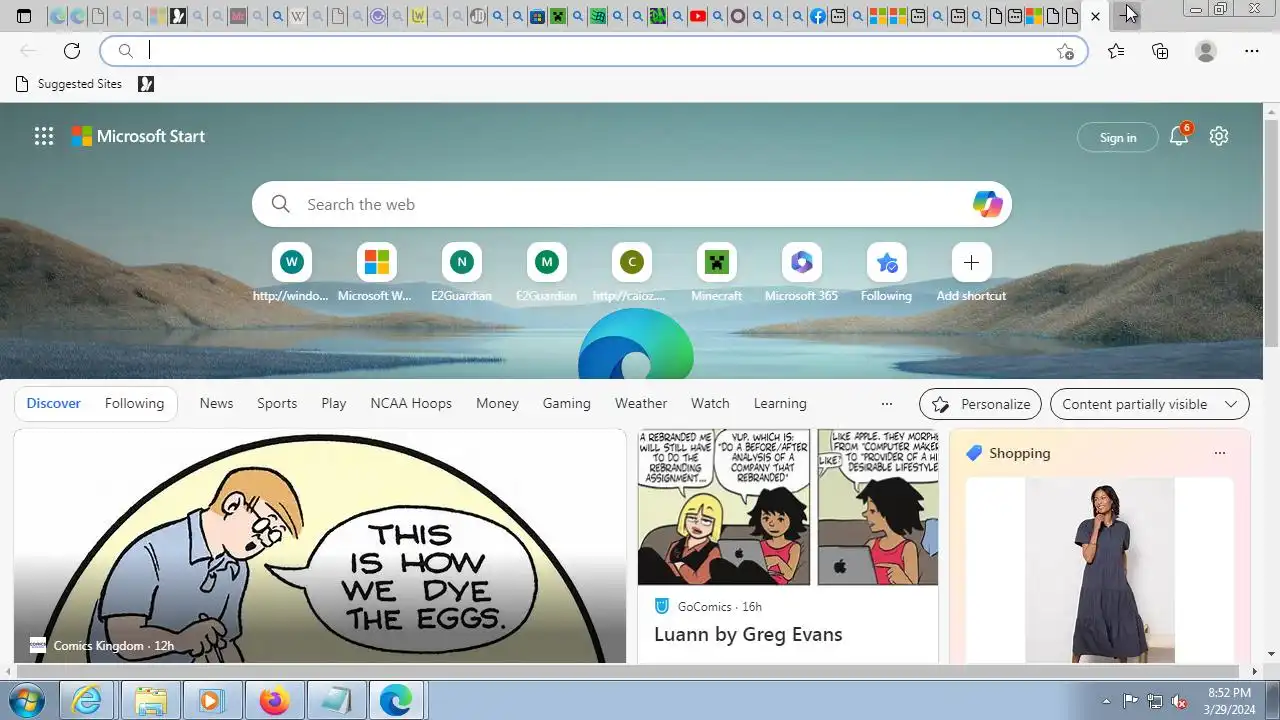Image resolution: width=1280 pixels, height=720 pixels.
Task: Open page settings gear
Action: (1218, 136)
